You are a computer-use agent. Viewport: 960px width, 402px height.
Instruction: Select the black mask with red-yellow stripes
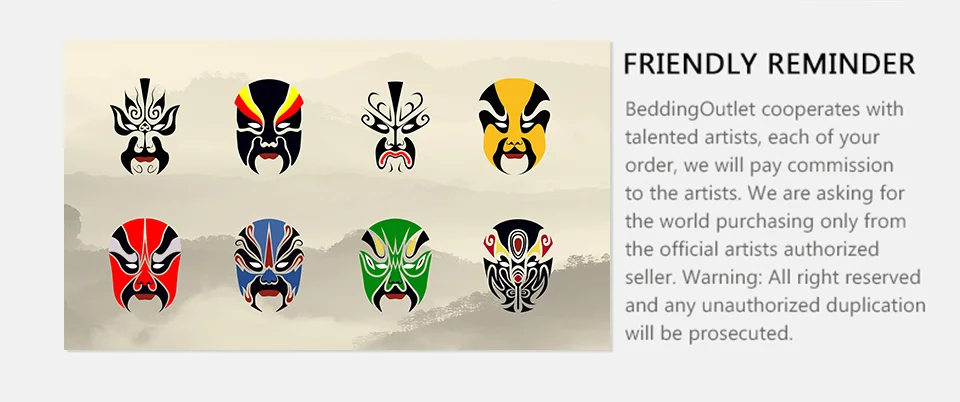[269, 126]
